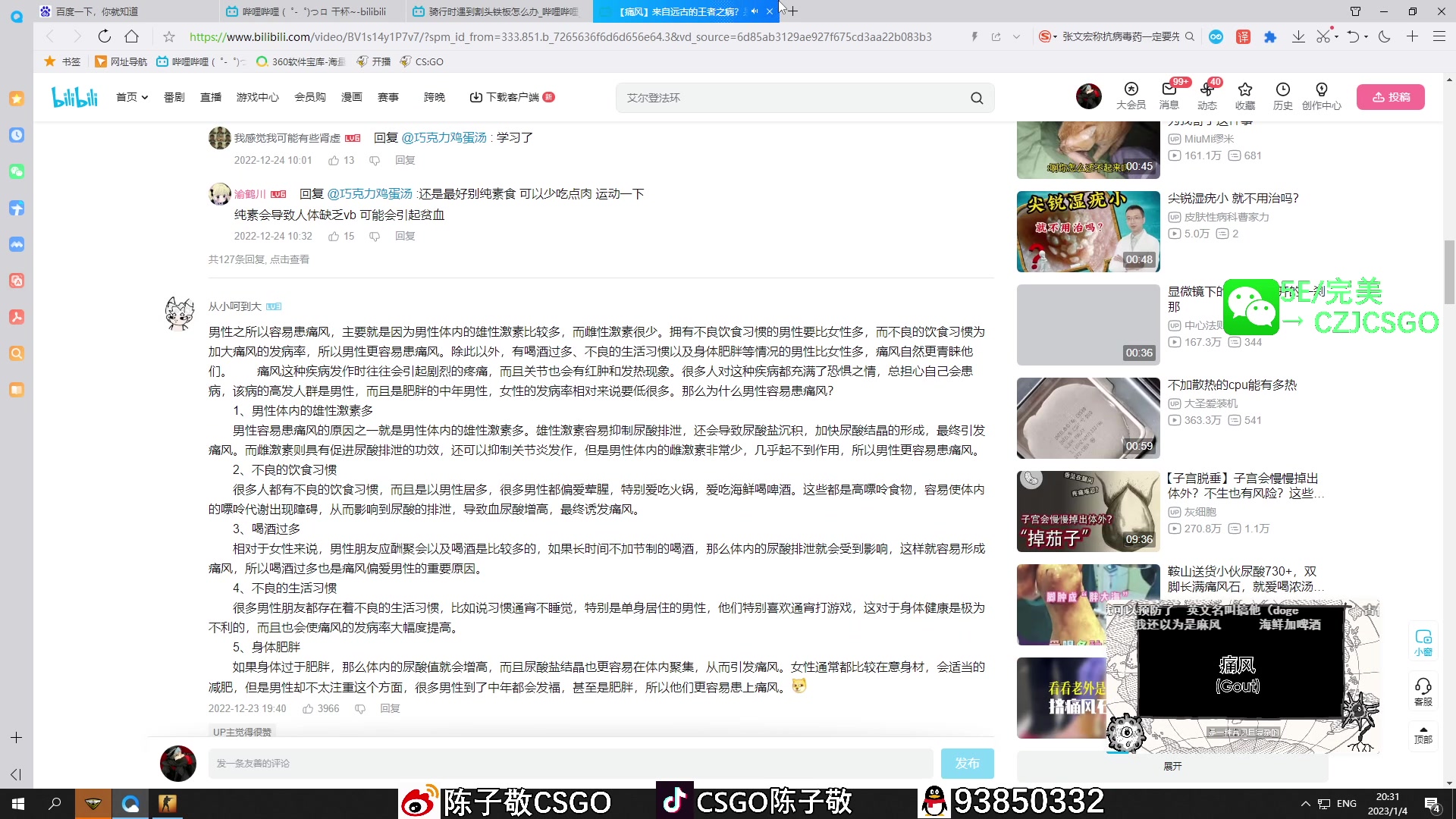Viewport: 1456px width, 819px height.
Task: Open the 网址导航 bookmark
Action: pyautogui.click(x=121, y=61)
